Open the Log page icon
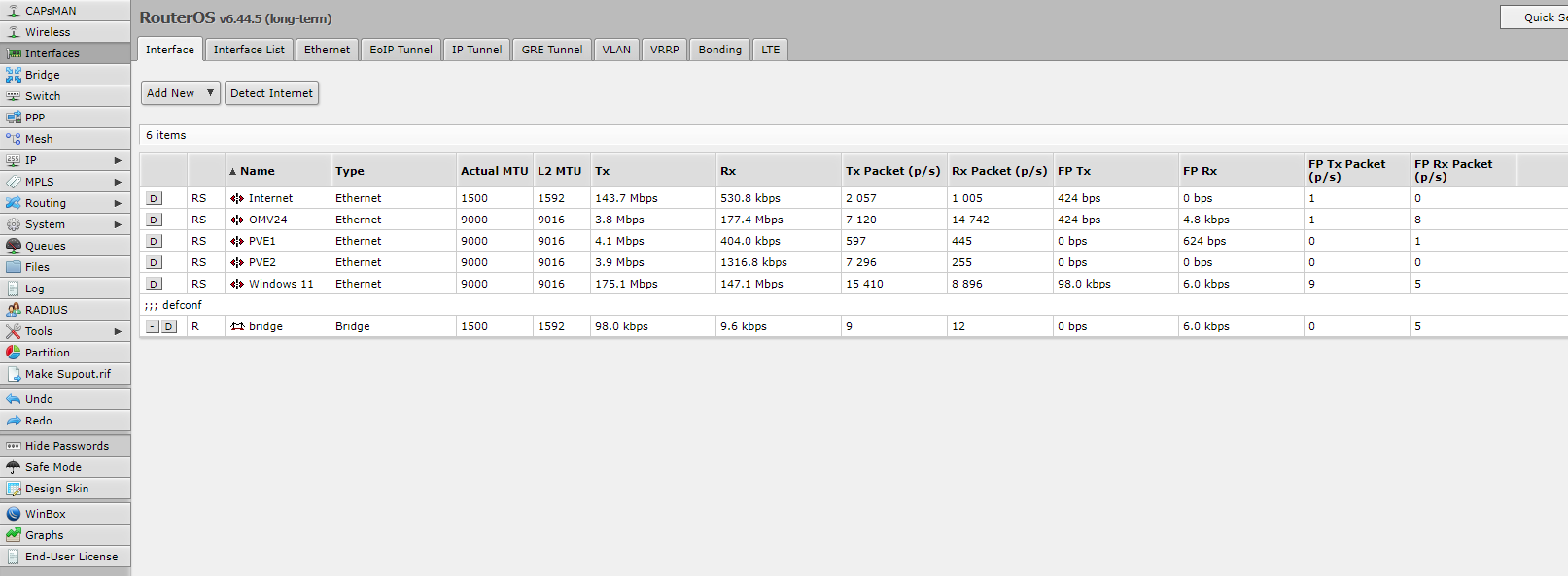The image size is (1568, 576). click(14, 288)
